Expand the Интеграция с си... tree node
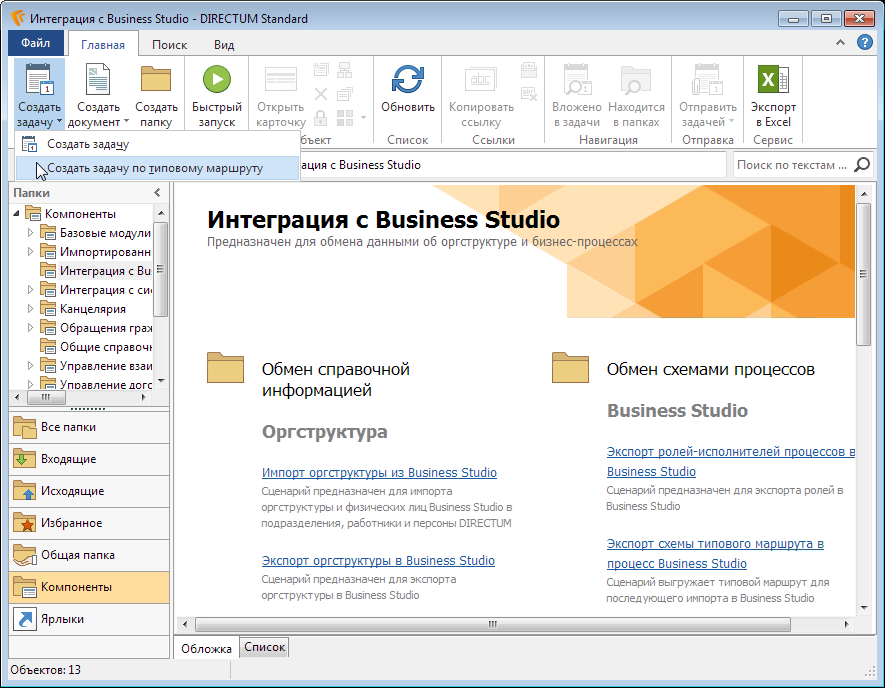Viewport: 885px width, 688px height. (x=30, y=290)
